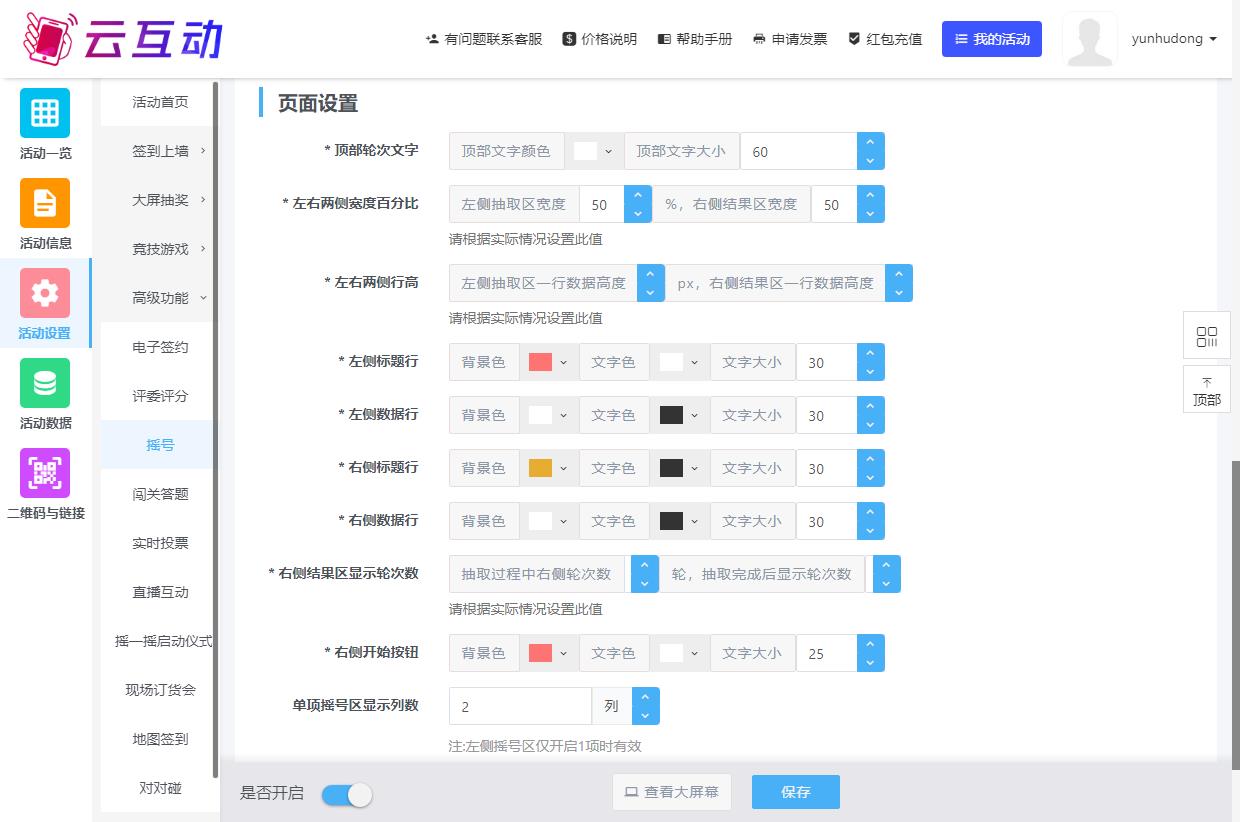The image size is (1240, 822).
Task: Open 右侧标题行 text color picker
Action: point(679,468)
